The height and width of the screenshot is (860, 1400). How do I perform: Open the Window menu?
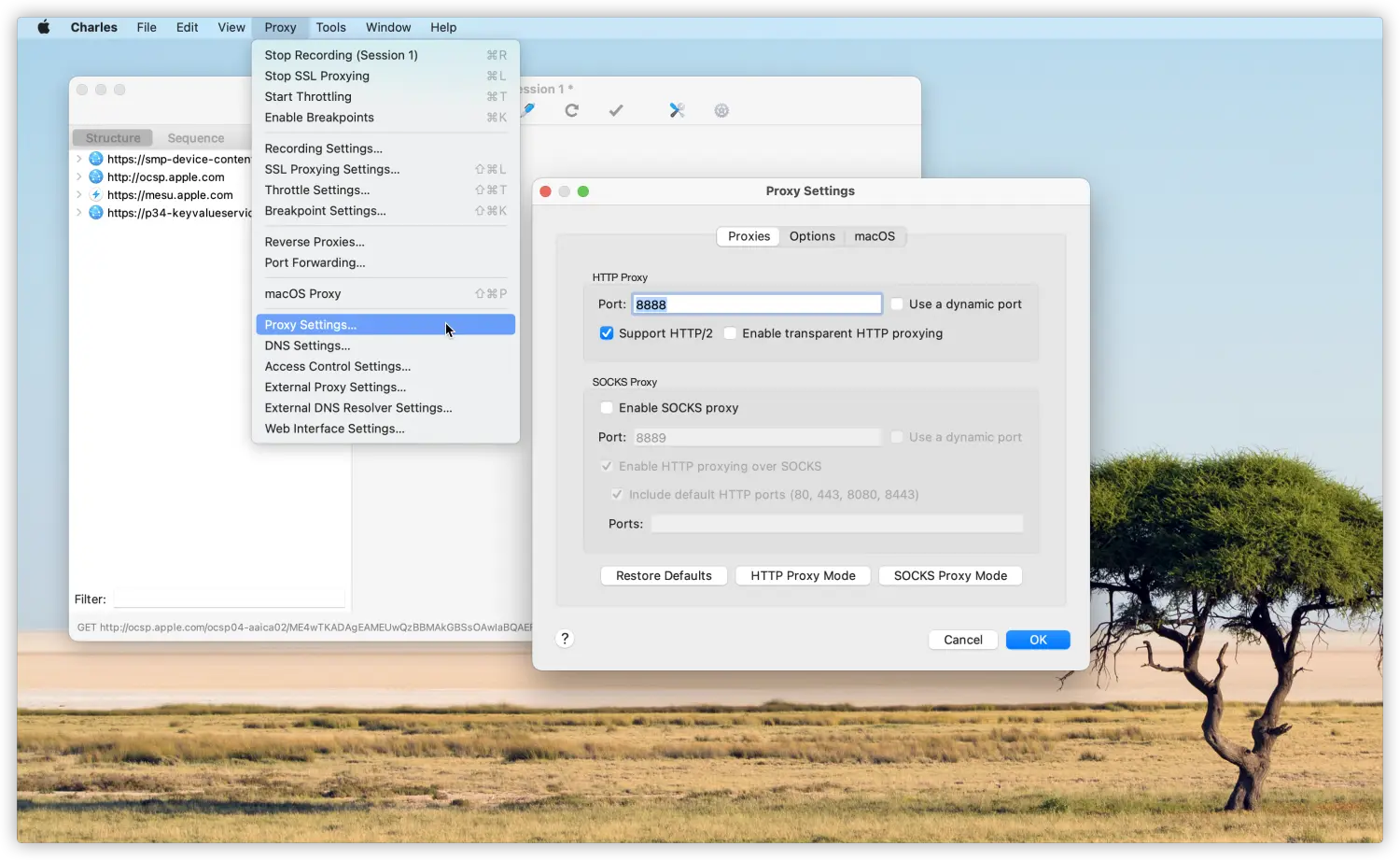click(x=388, y=27)
